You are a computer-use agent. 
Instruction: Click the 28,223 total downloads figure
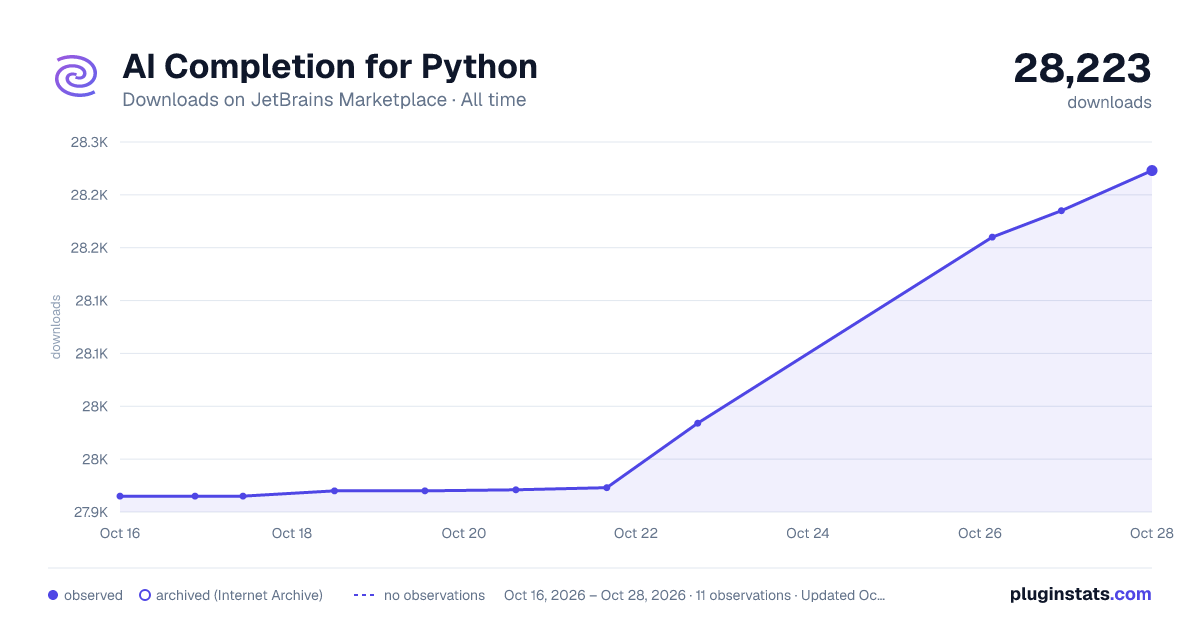(1082, 68)
